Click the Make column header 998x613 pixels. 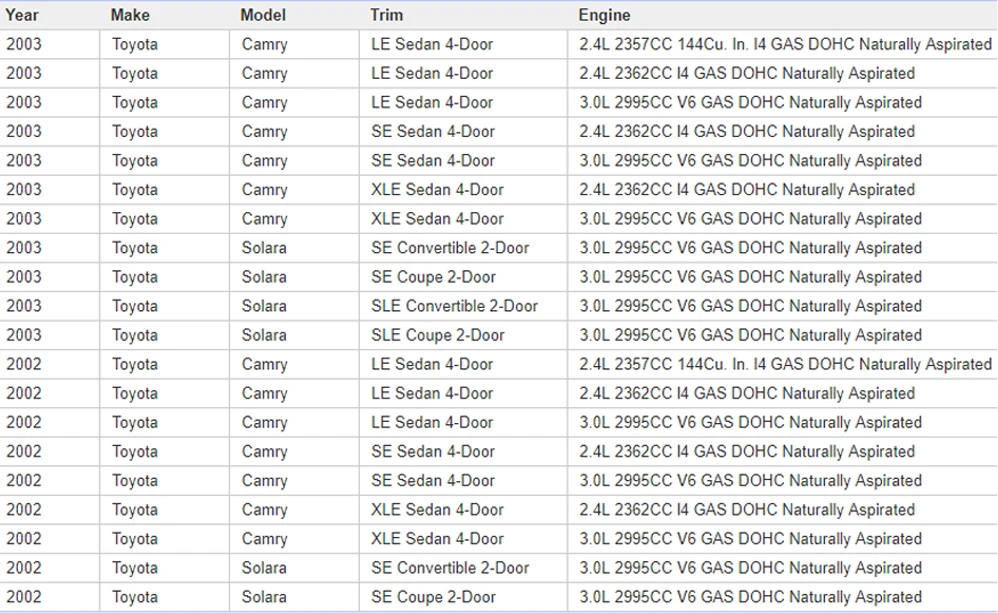[x=130, y=15]
